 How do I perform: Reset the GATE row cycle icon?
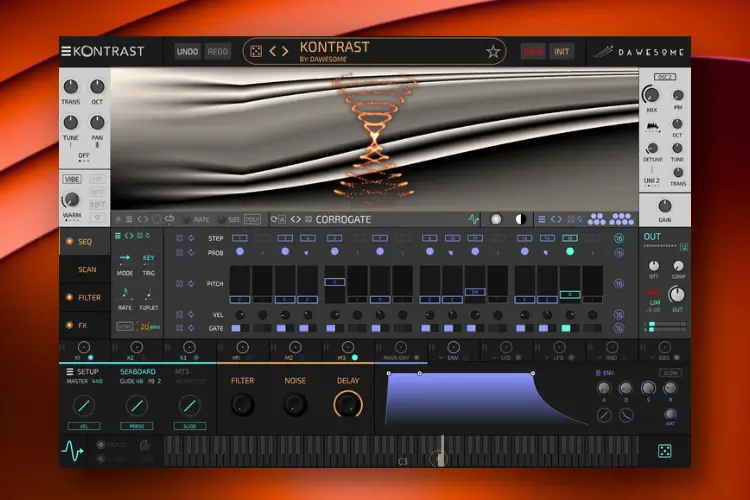(191, 328)
